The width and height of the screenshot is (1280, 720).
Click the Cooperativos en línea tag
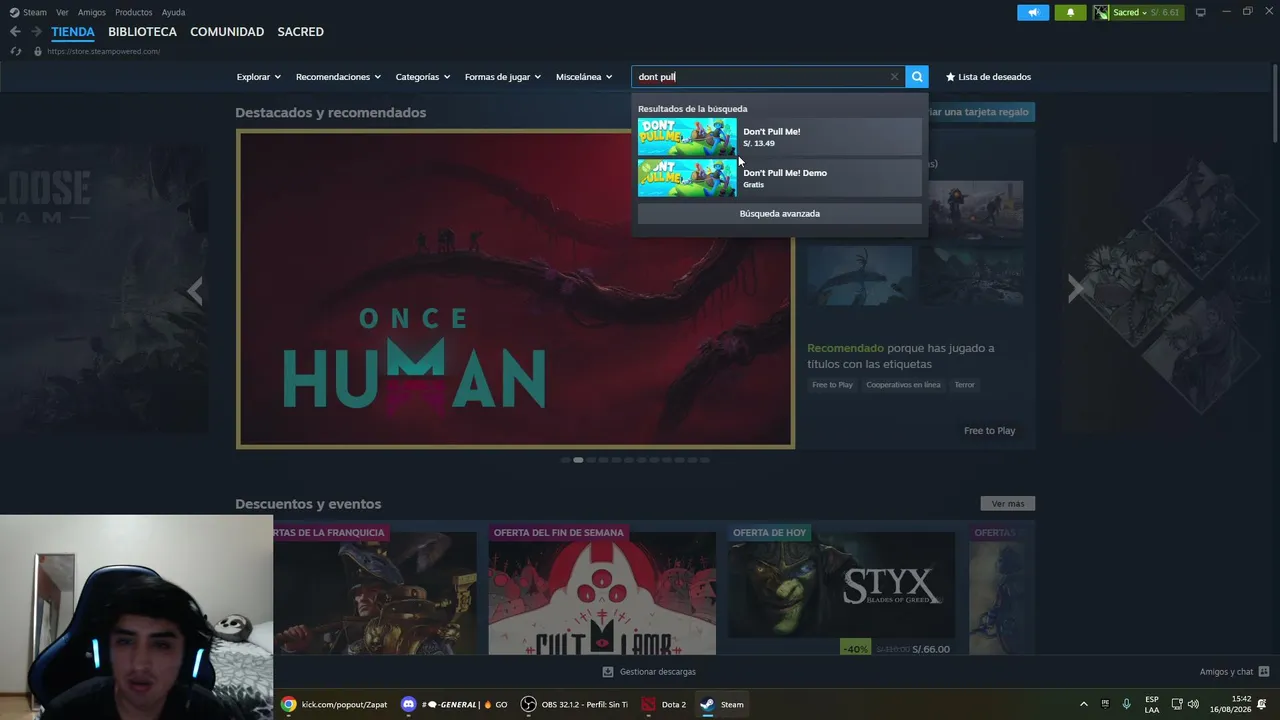point(903,385)
